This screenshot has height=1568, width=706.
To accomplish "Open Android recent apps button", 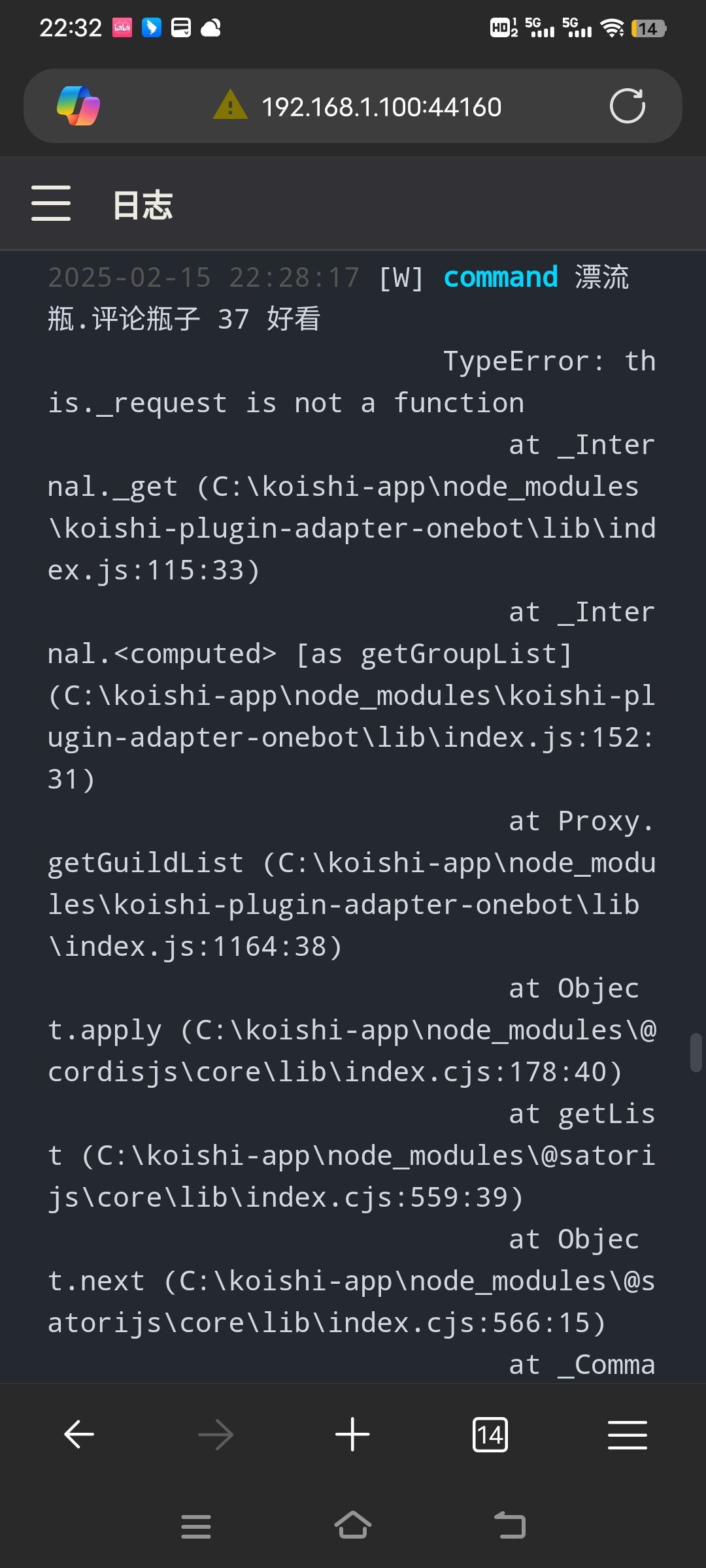I will [196, 1526].
